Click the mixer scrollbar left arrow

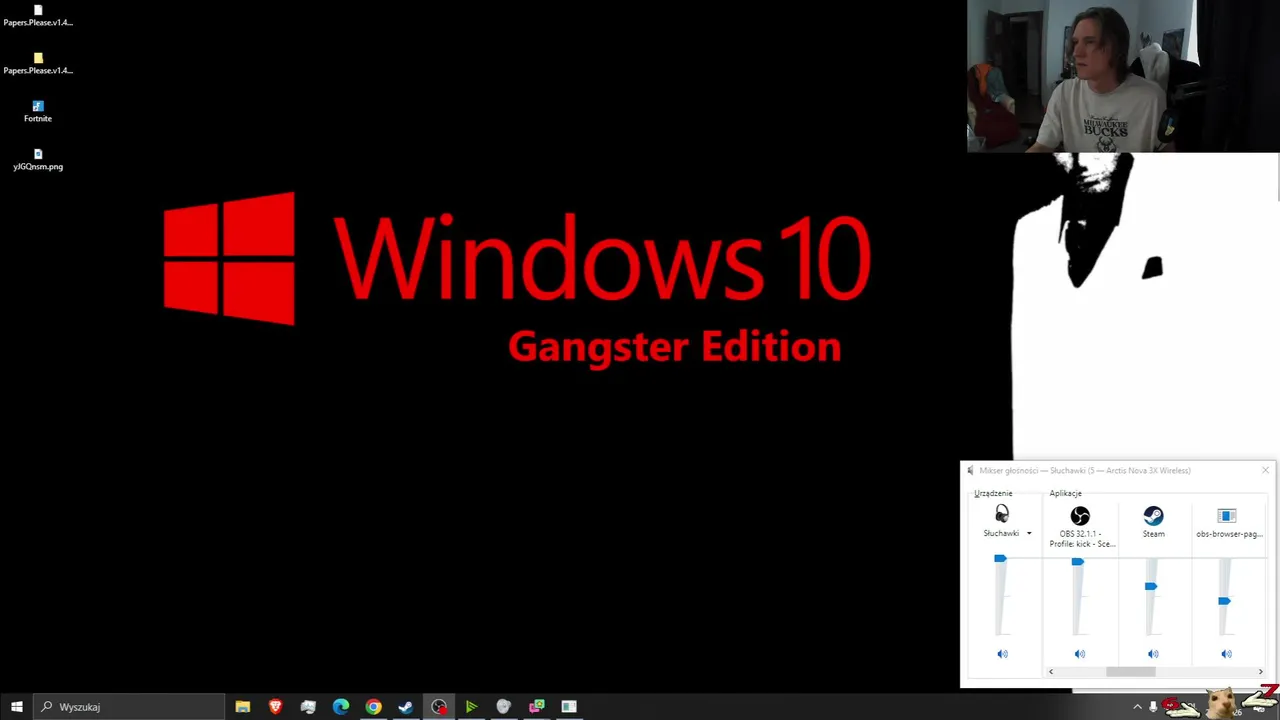(1050, 672)
